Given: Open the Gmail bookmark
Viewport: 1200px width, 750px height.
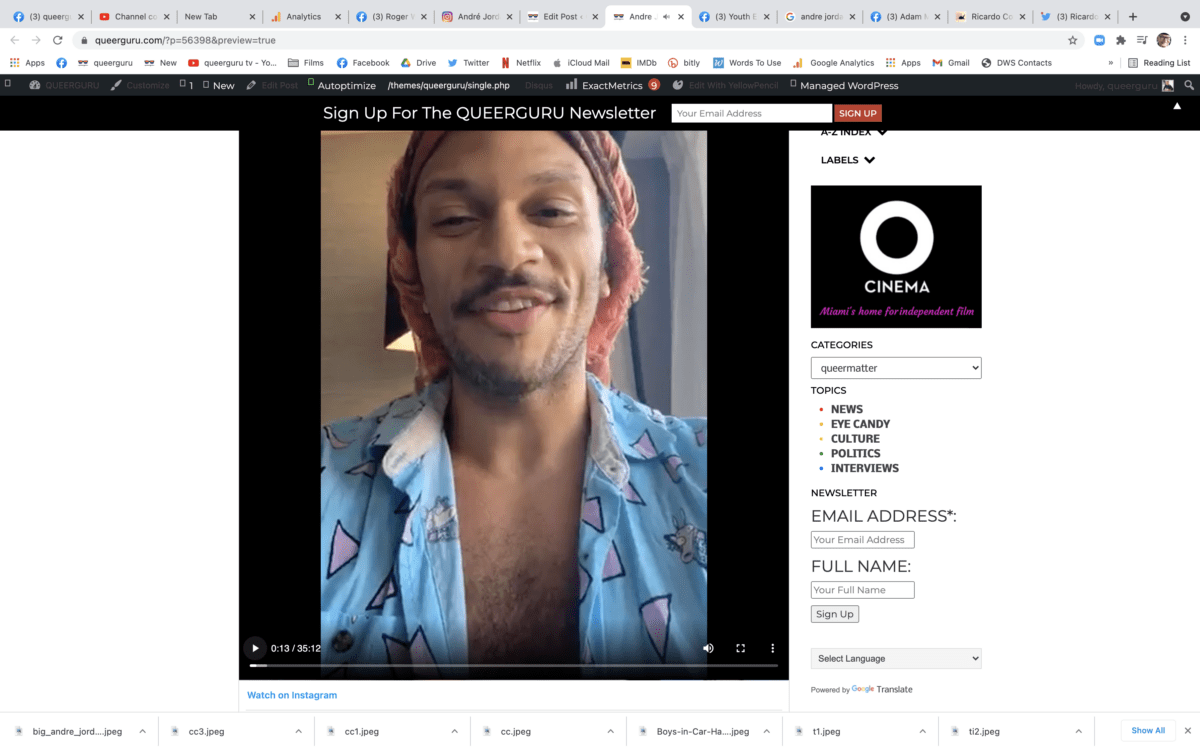Looking at the screenshot, I should pos(951,63).
